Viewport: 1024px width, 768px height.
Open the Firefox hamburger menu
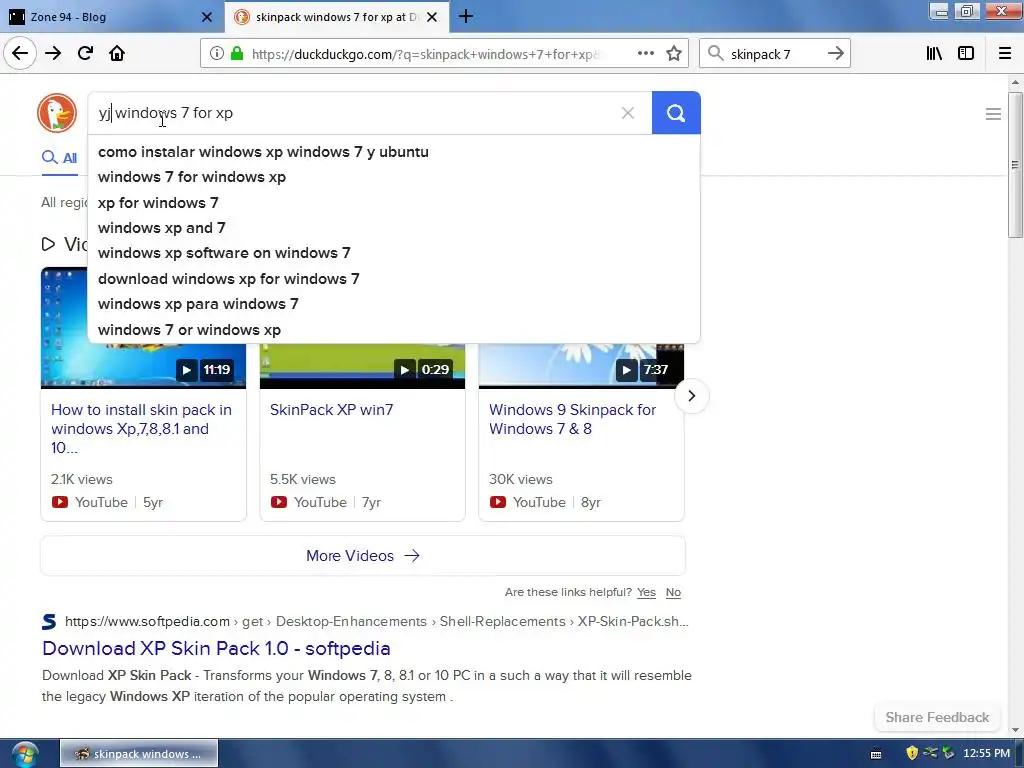(x=1005, y=54)
